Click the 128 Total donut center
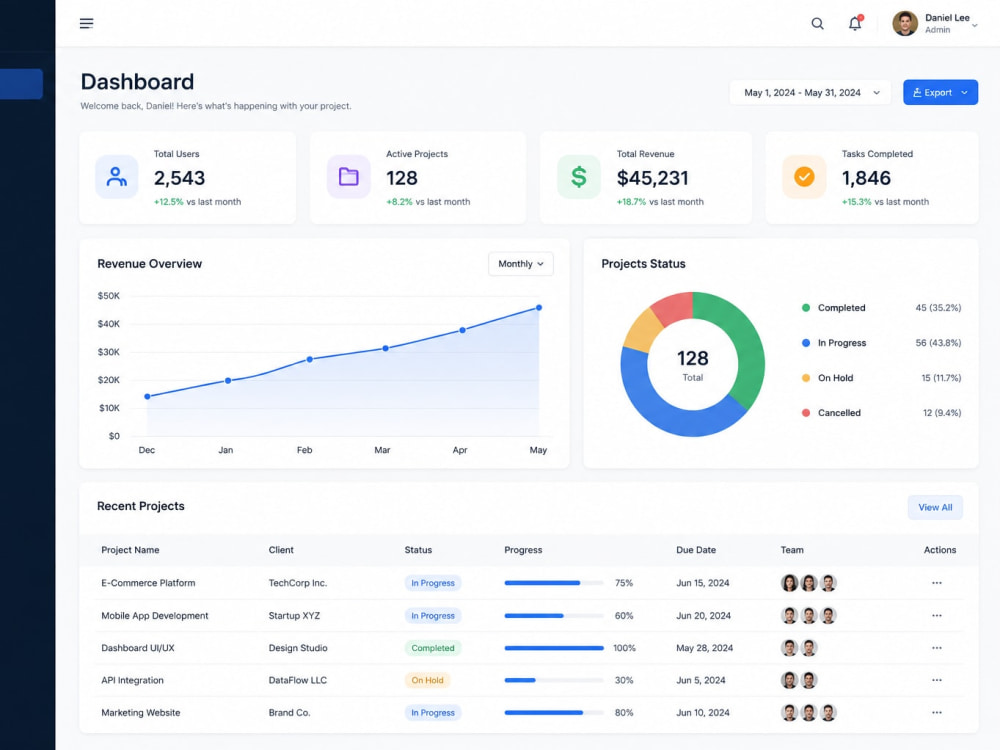Image resolution: width=1000 pixels, height=750 pixels. (693, 365)
